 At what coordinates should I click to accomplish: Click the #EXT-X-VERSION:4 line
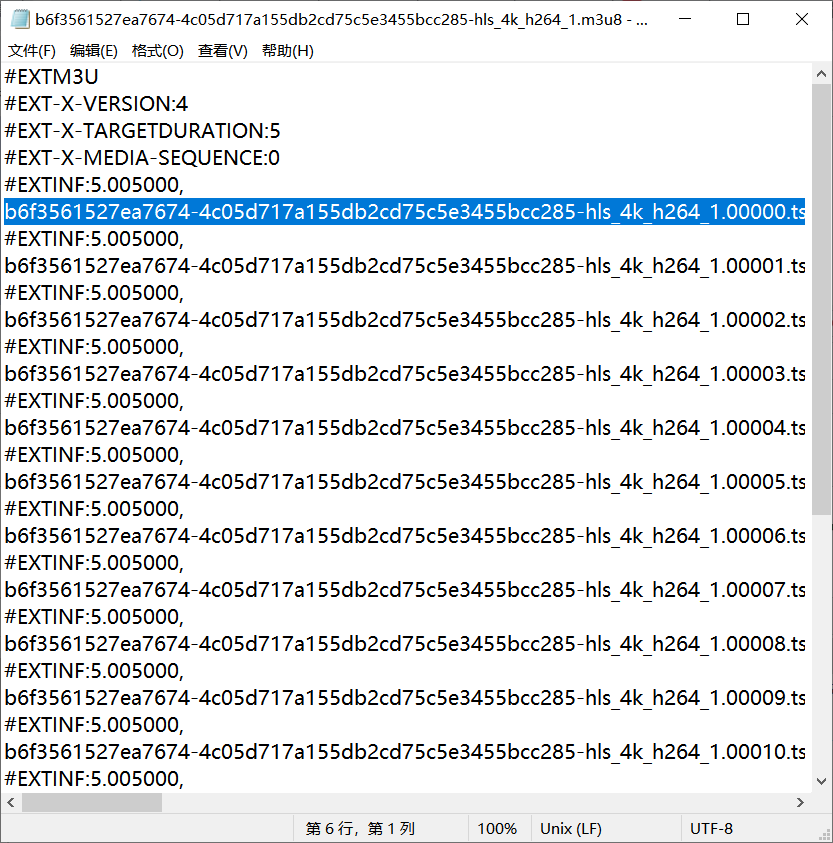(x=96, y=104)
